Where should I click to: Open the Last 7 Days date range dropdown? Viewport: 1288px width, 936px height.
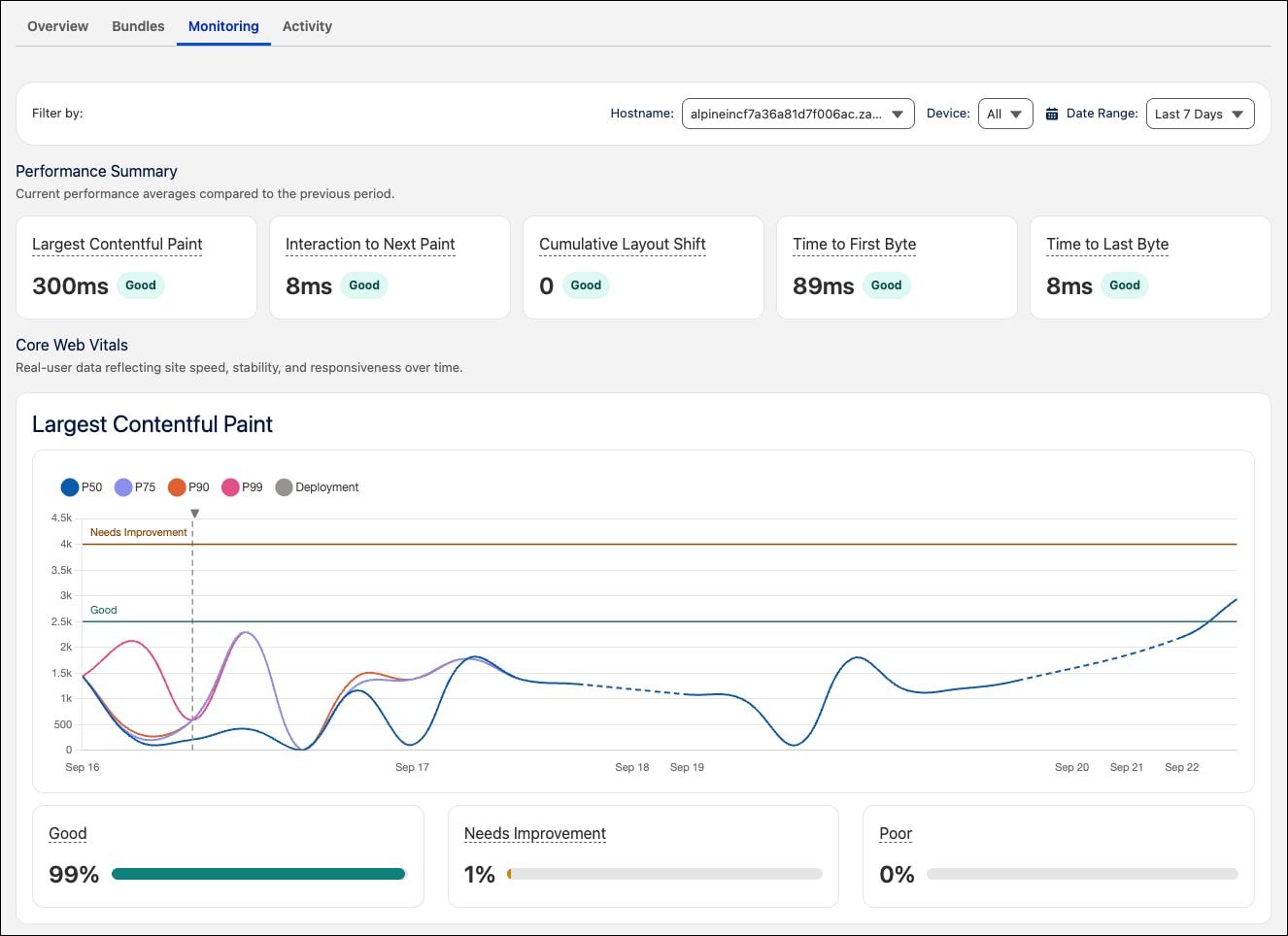(1201, 114)
